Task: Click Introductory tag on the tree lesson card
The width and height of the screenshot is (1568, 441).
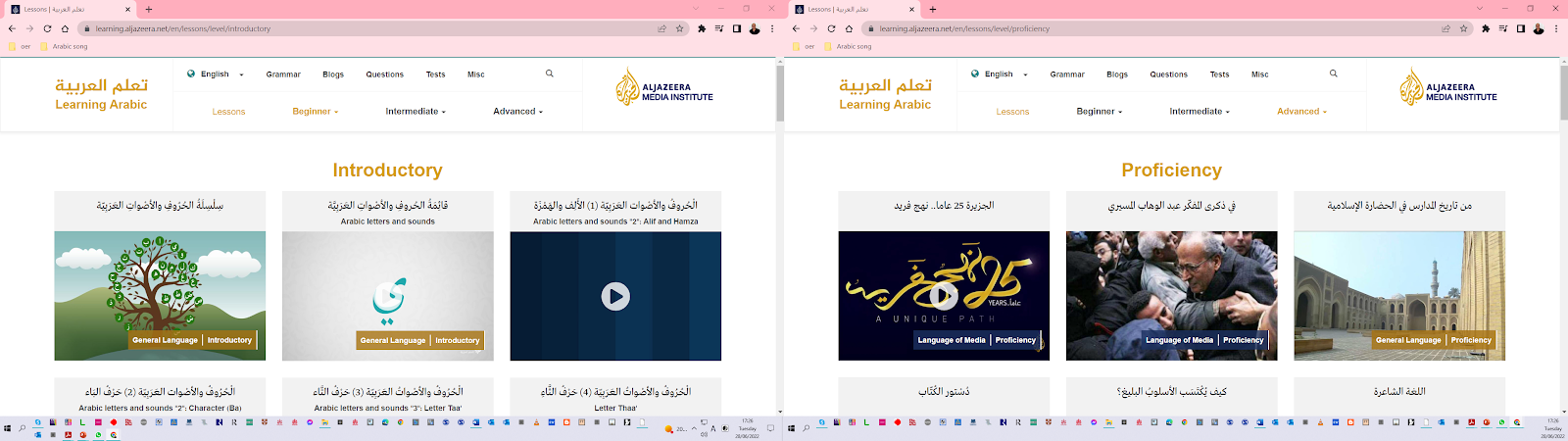Action: point(229,340)
